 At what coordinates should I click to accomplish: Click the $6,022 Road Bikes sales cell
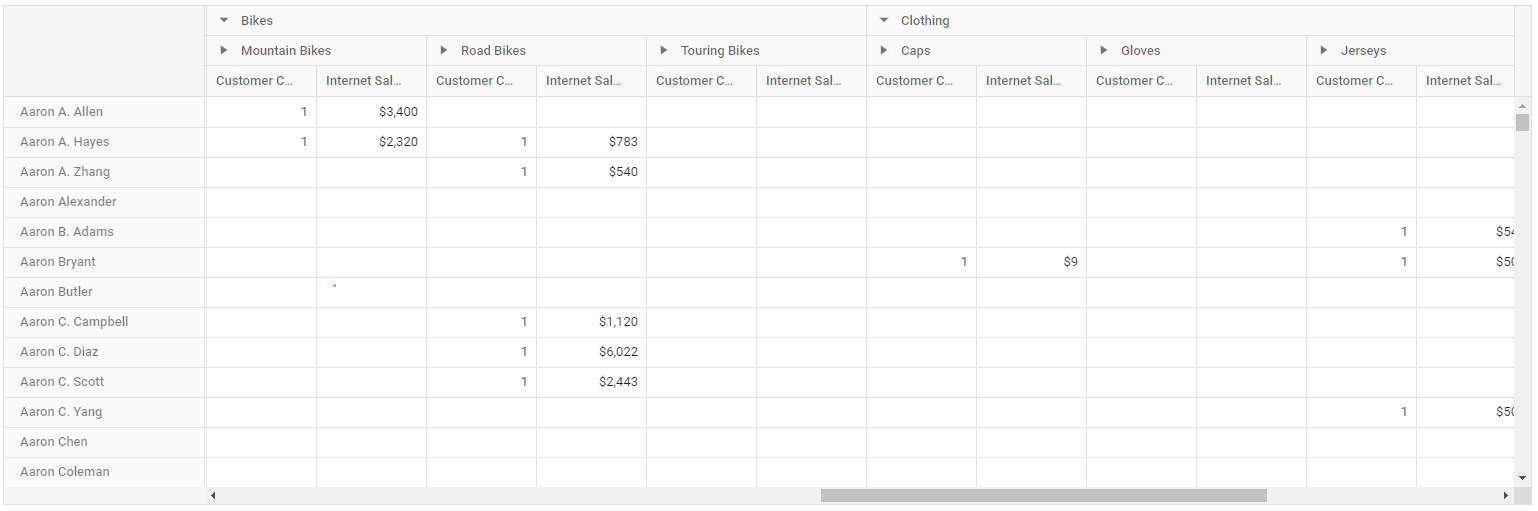(x=592, y=352)
